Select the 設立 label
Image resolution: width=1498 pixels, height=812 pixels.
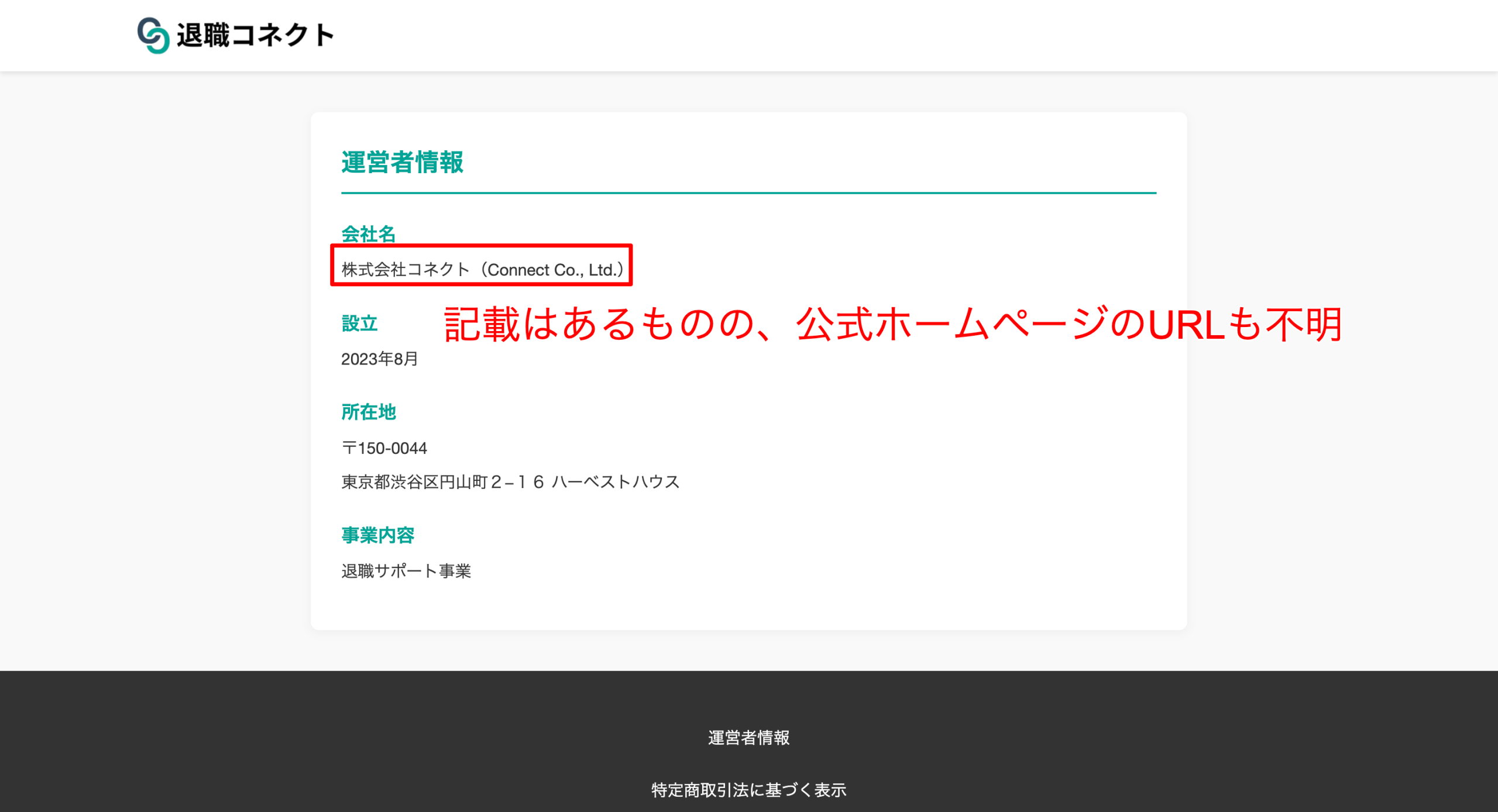(x=359, y=323)
